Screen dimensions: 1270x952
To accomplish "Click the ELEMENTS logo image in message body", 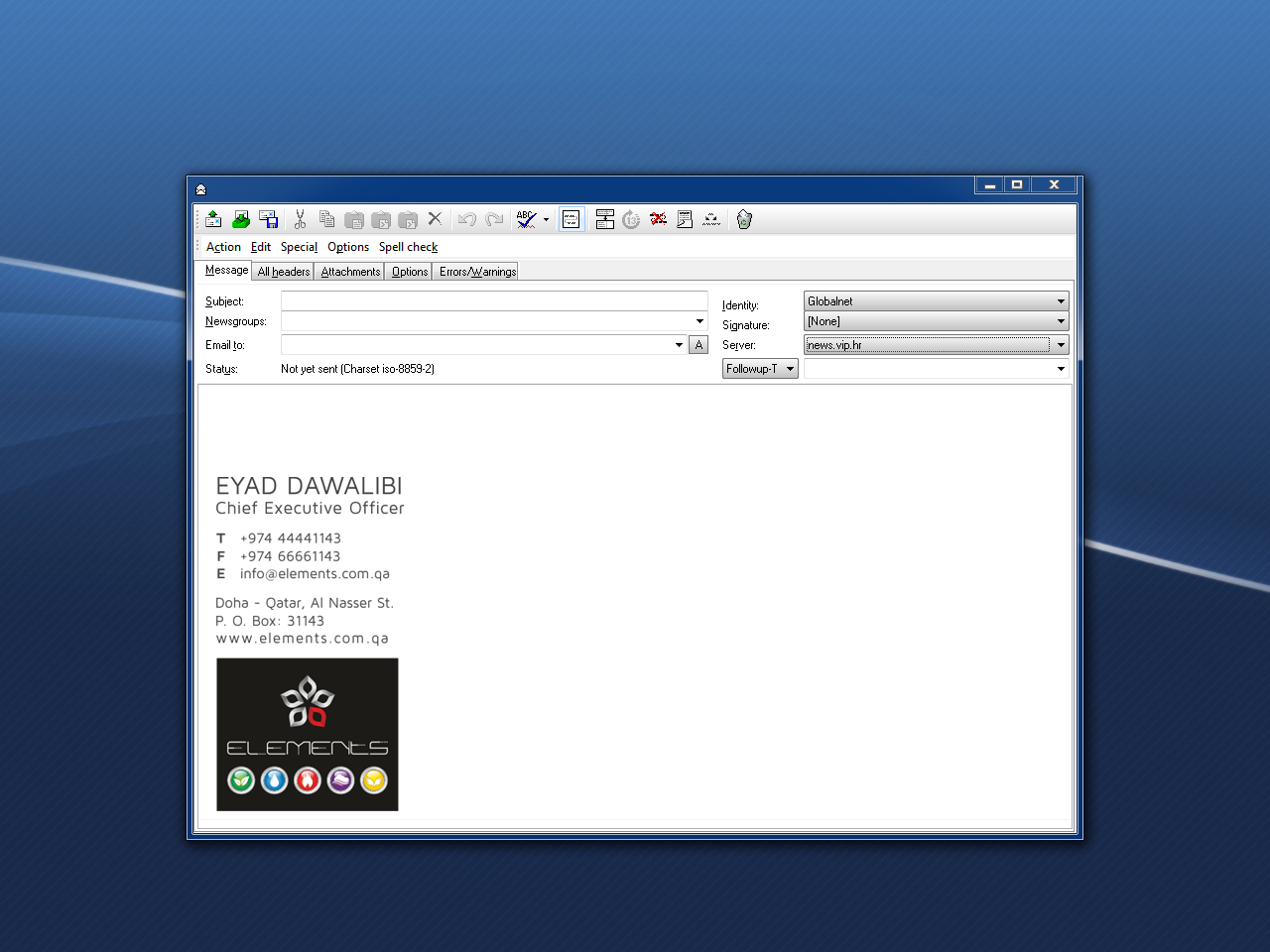I will [x=308, y=735].
